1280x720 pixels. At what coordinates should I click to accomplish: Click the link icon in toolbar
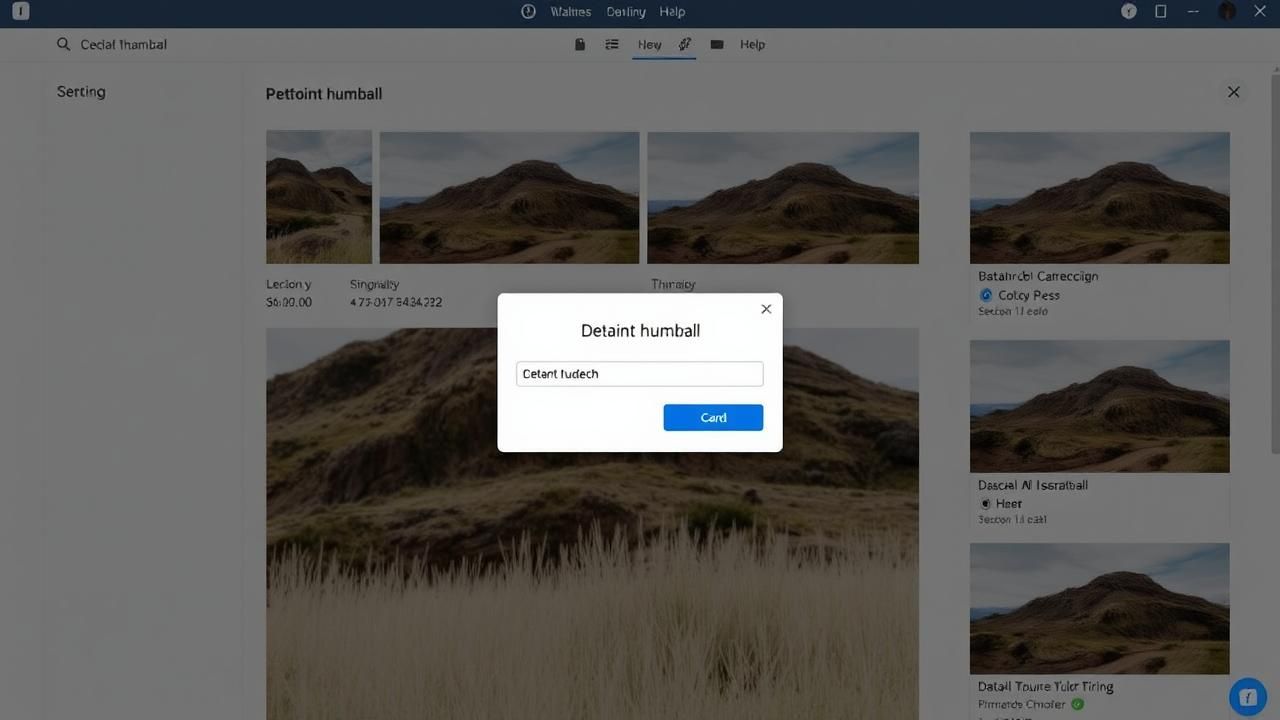click(x=685, y=44)
